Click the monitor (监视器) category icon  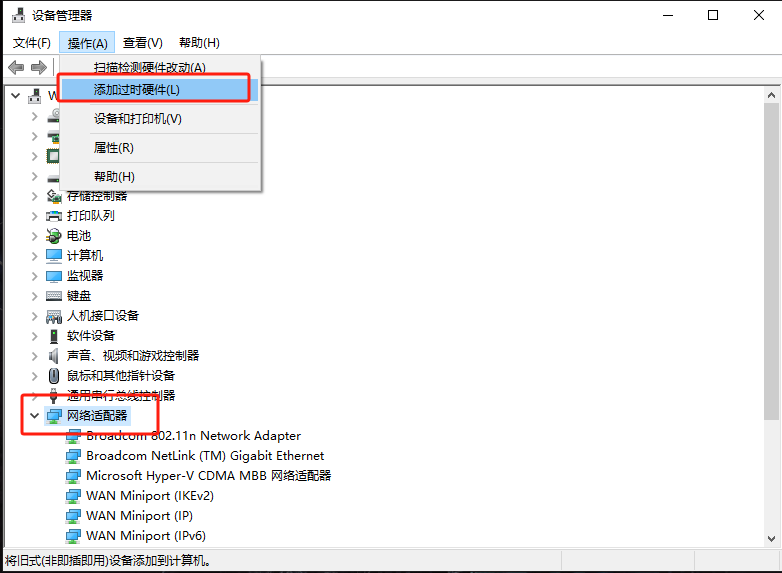coord(54,276)
